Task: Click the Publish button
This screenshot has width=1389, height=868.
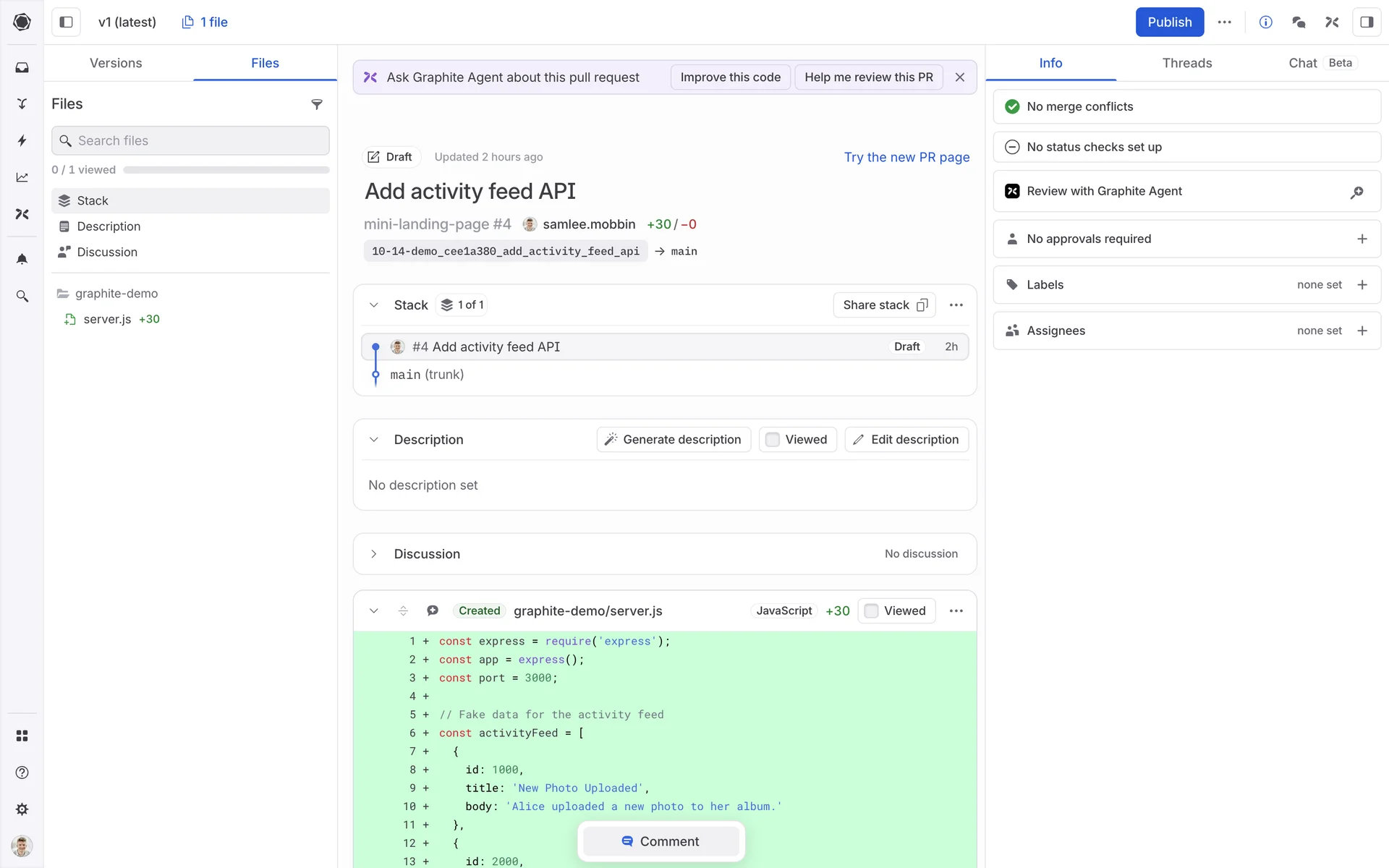Action: coord(1169,22)
